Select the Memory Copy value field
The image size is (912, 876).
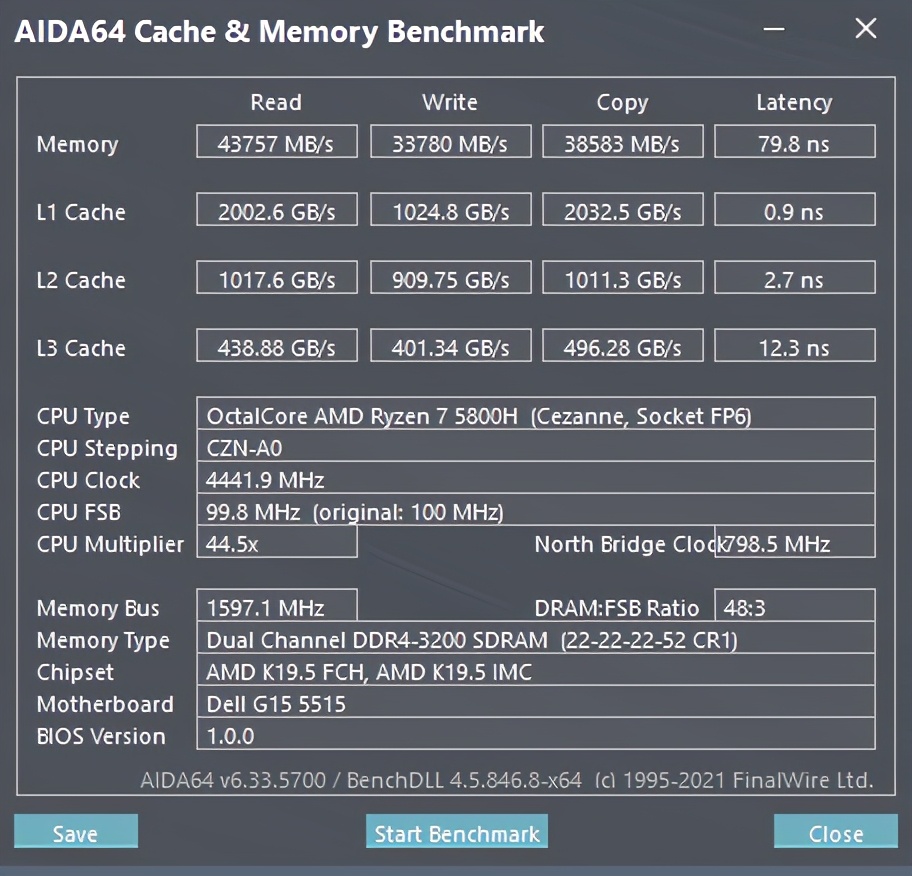pyautogui.click(x=622, y=143)
